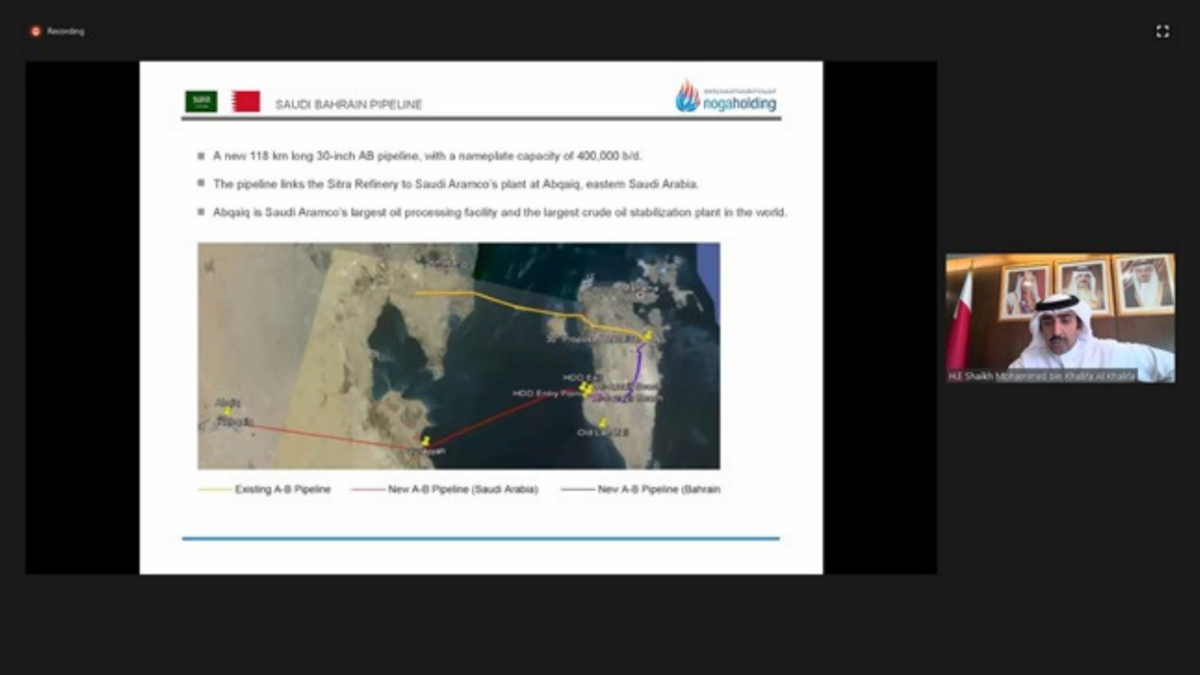Viewport: 1200px width, 675px height.
Task: Click the red Recording indicator icon
Action: pyautogui.click(x=36, y=31)
